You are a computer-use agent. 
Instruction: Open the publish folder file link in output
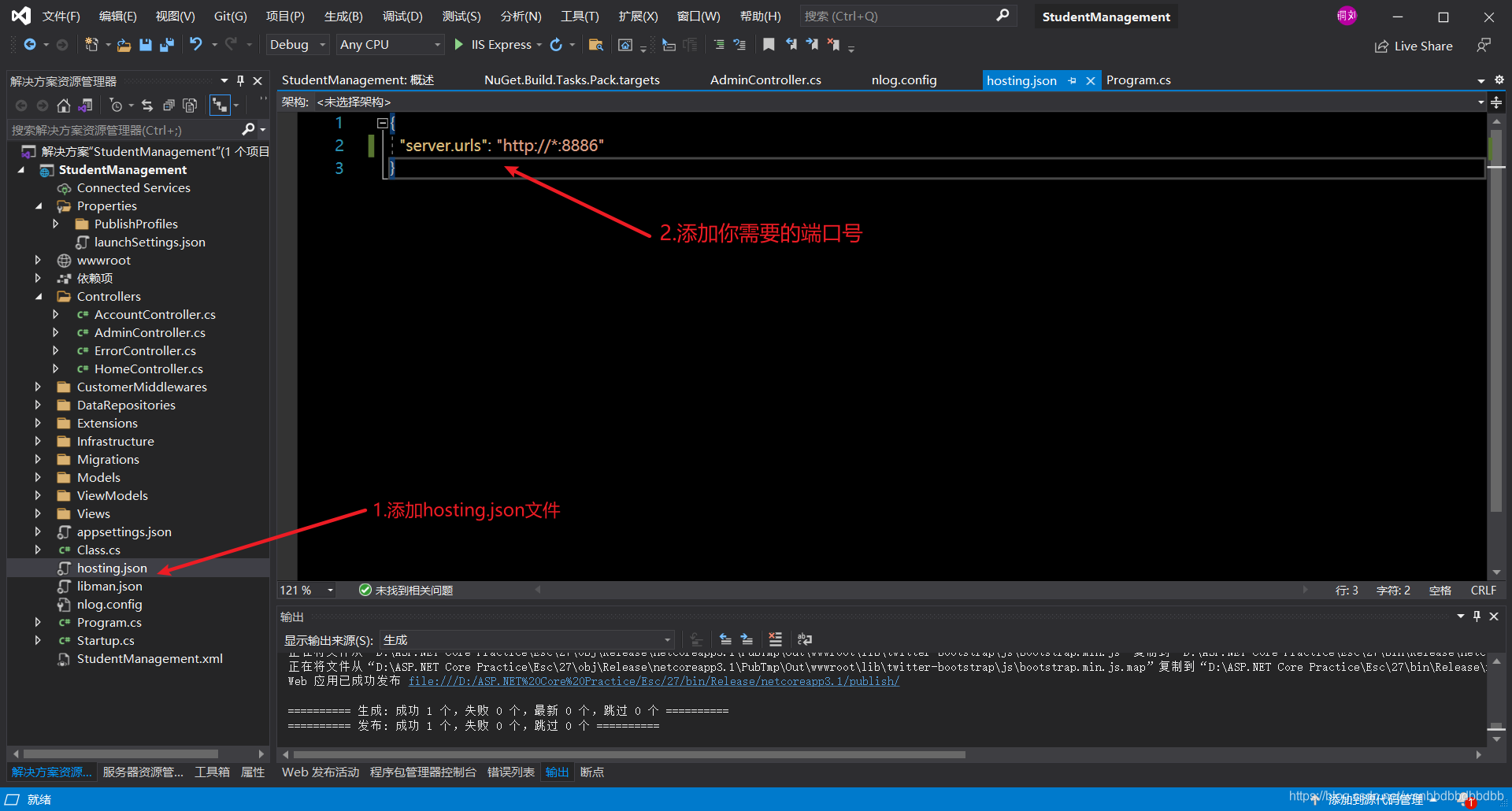[654, 681]
